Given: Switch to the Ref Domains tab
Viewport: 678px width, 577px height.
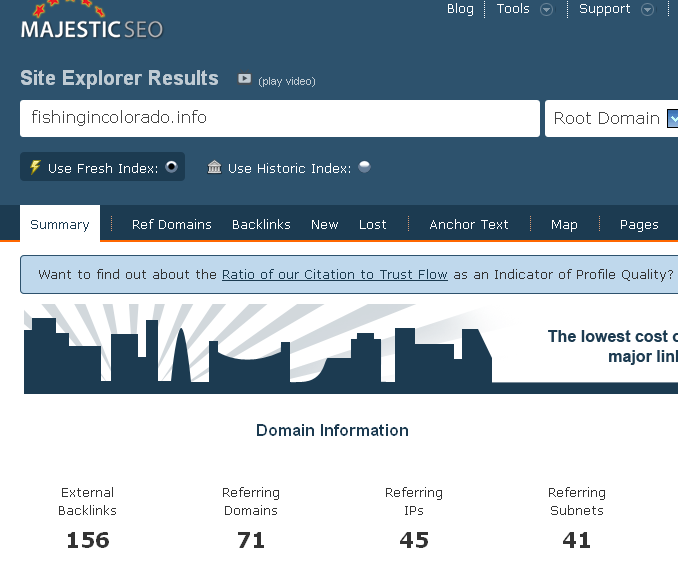Looking at the screenshot, I should [172, 224].
